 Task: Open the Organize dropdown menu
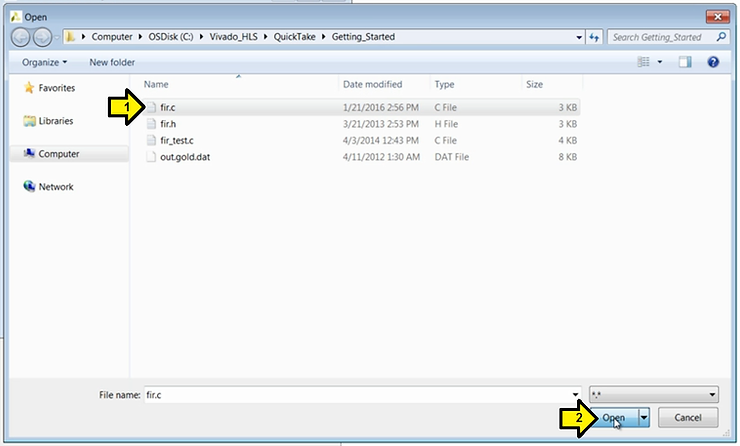point(45,62)
